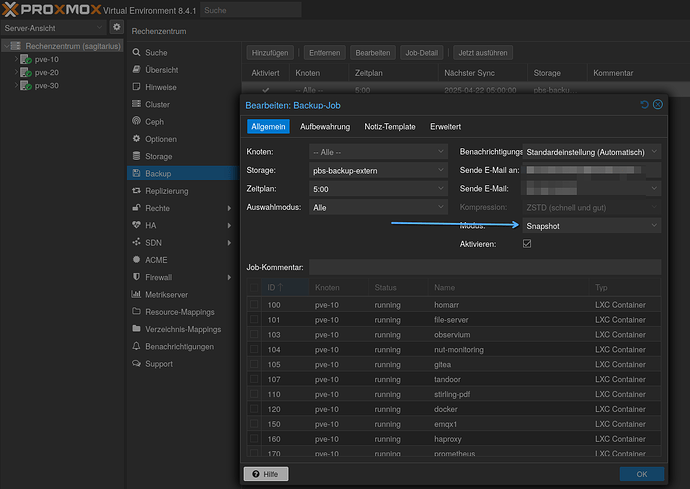This screenshot has width=690, height=489.
Task: Select pve-20 node in tree
Action: tap(46, 72)
